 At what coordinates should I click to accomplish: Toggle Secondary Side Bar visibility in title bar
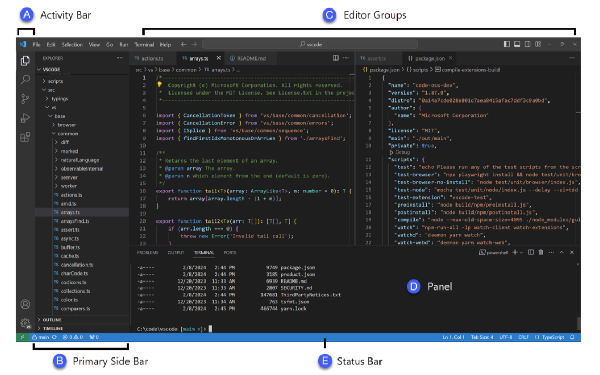click(x=527, y=44)
